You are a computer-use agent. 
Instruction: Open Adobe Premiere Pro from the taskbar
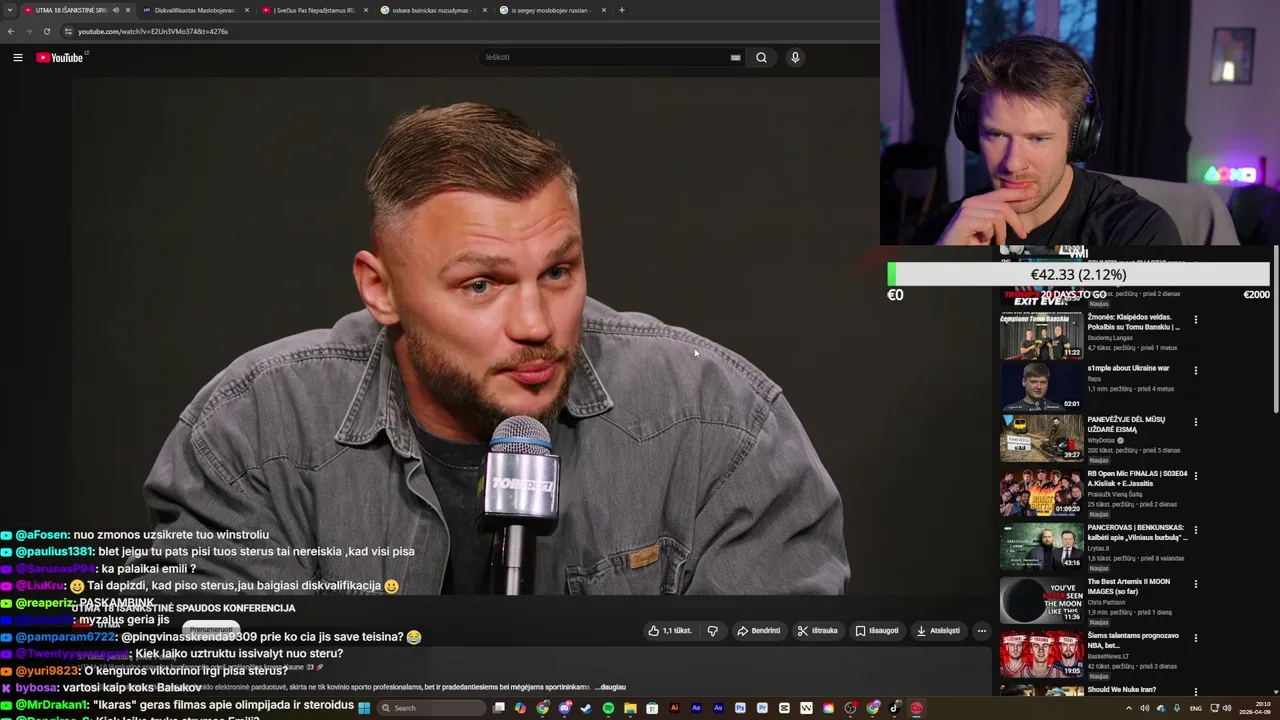762,708
